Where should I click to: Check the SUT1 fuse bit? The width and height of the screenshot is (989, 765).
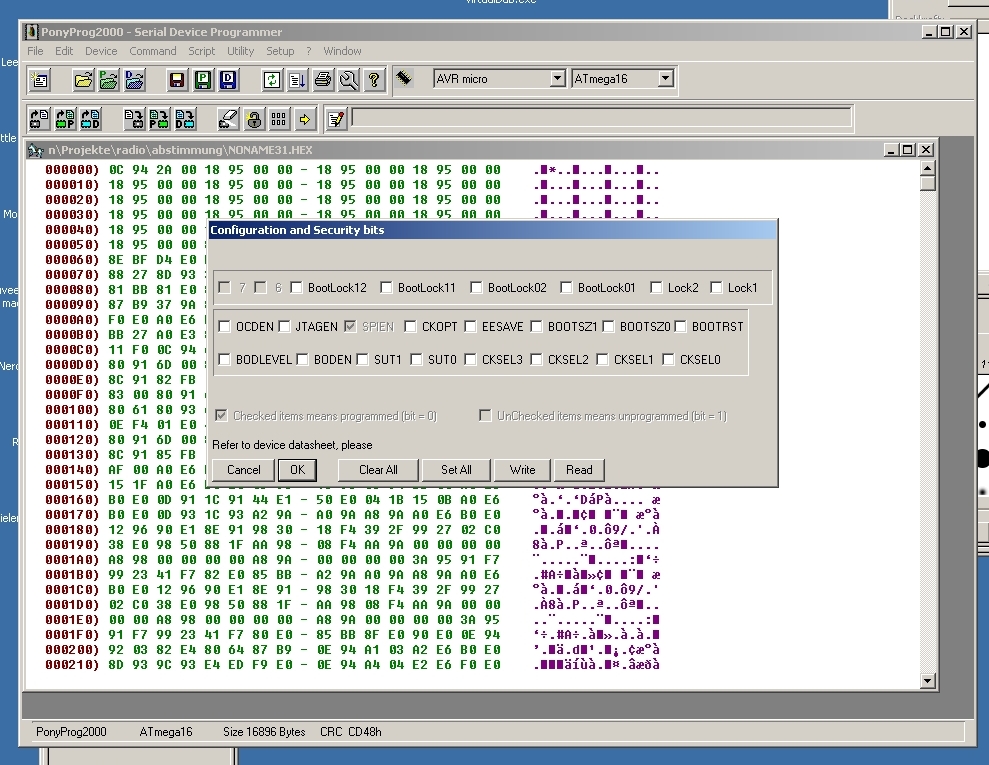point(363,359)
